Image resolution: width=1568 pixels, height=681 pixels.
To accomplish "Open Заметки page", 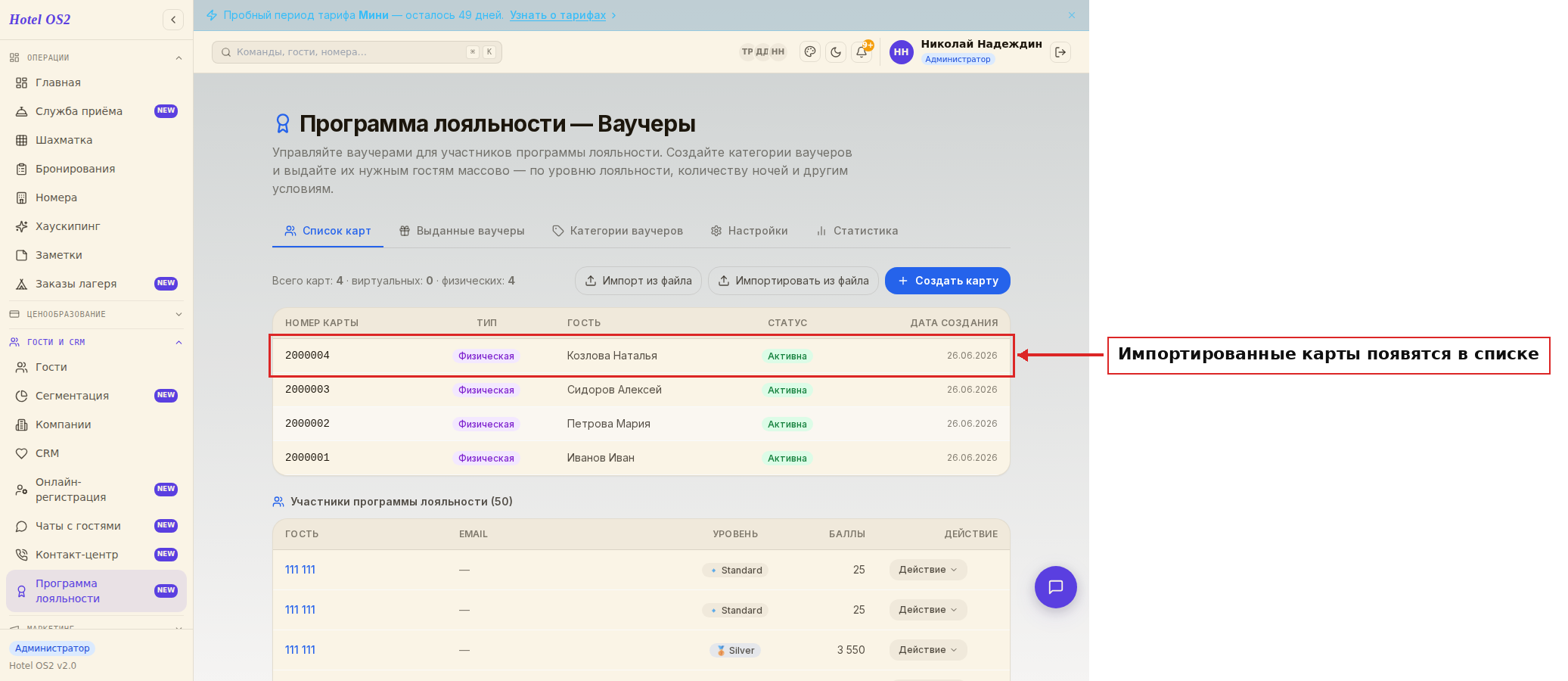I will 96,255.
